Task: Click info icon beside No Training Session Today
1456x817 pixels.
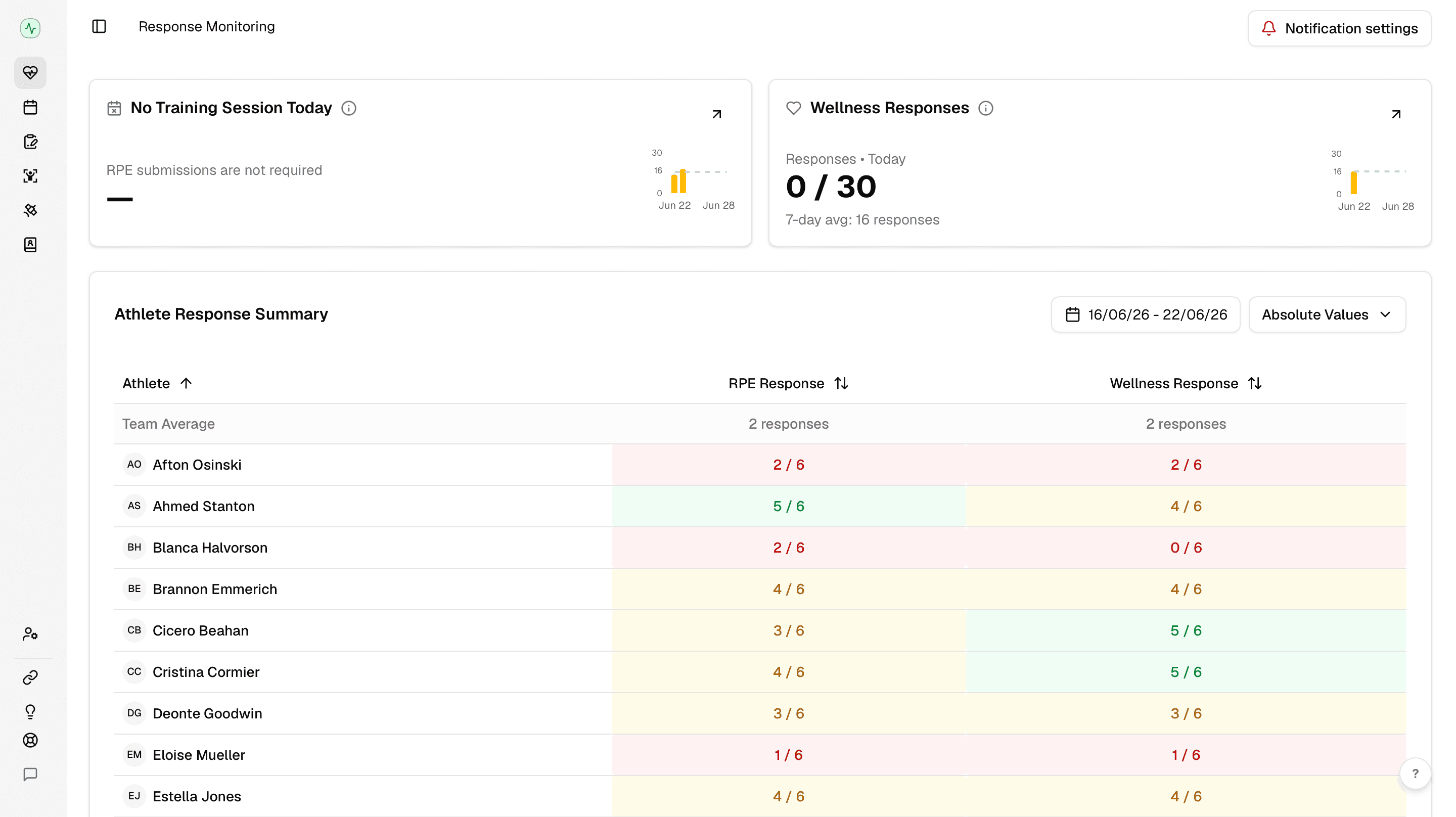Action: (x=349, y=108)
